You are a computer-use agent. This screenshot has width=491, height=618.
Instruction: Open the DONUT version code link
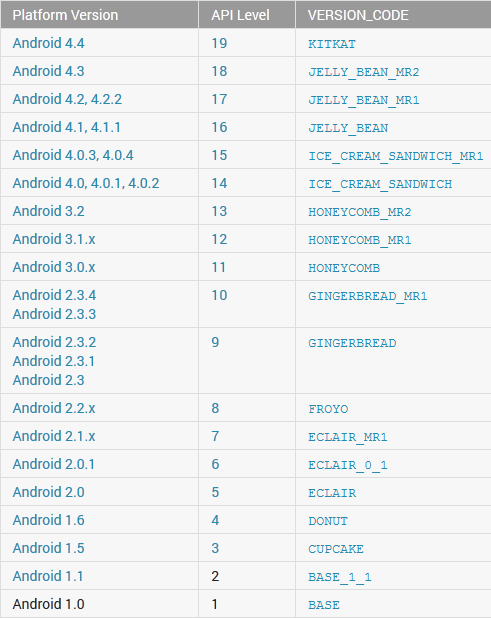pyautogui.click(x=328, y=521)
